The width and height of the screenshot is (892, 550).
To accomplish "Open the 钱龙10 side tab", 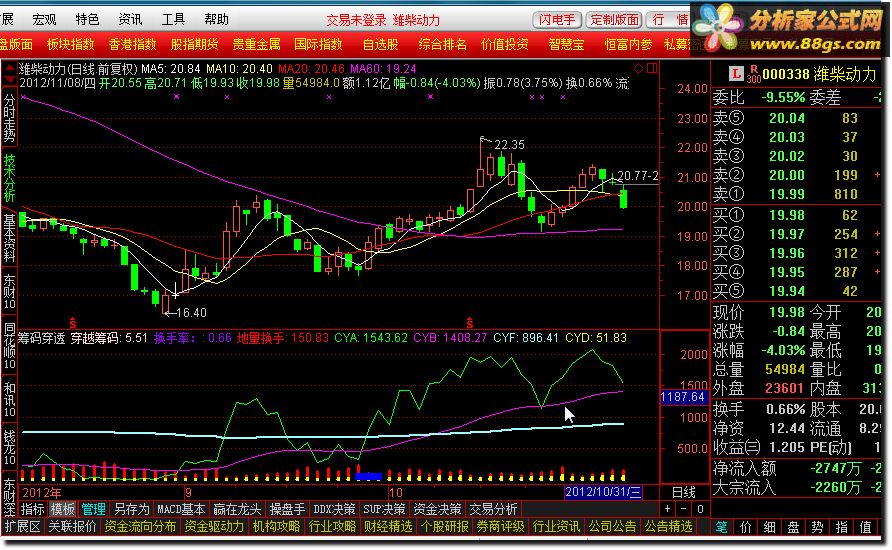I will tap(10, 447).
